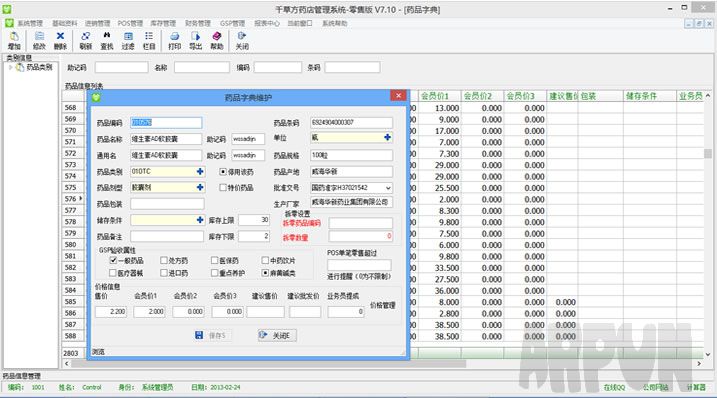
Task: Click the 库存上限 field showing 30
Action: tap(254, 220)
